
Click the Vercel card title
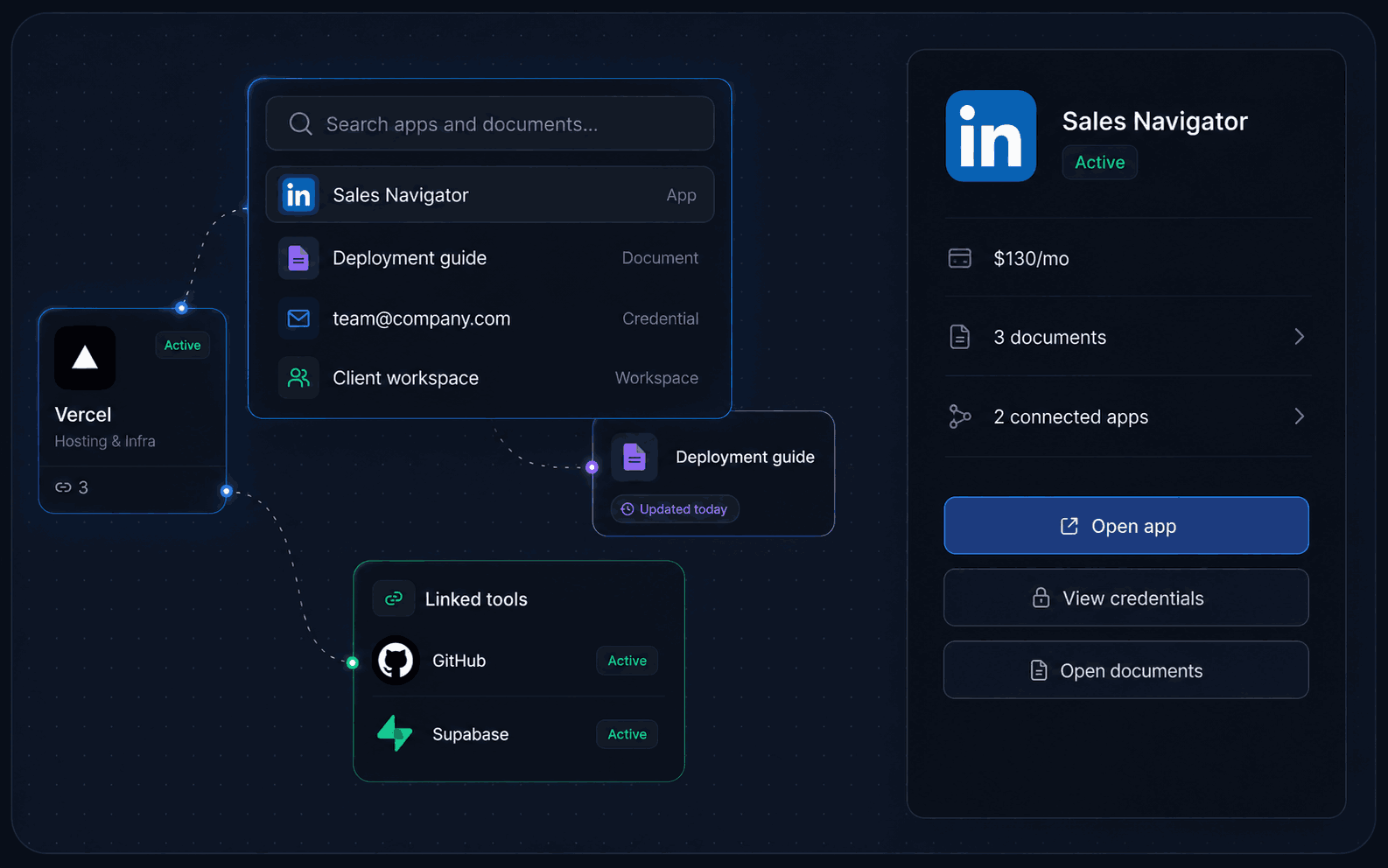coord(83,415)
